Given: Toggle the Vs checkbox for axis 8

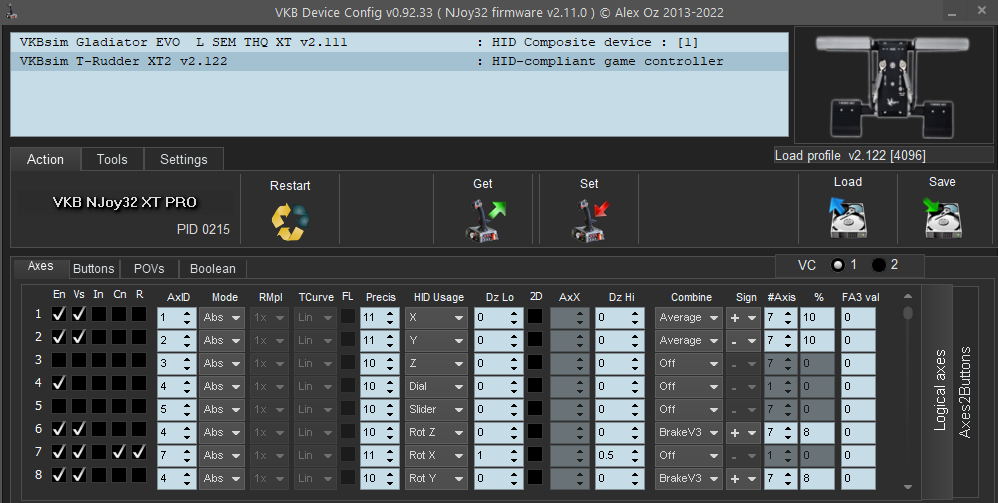Looking at the screenshot, I should 79,475.
